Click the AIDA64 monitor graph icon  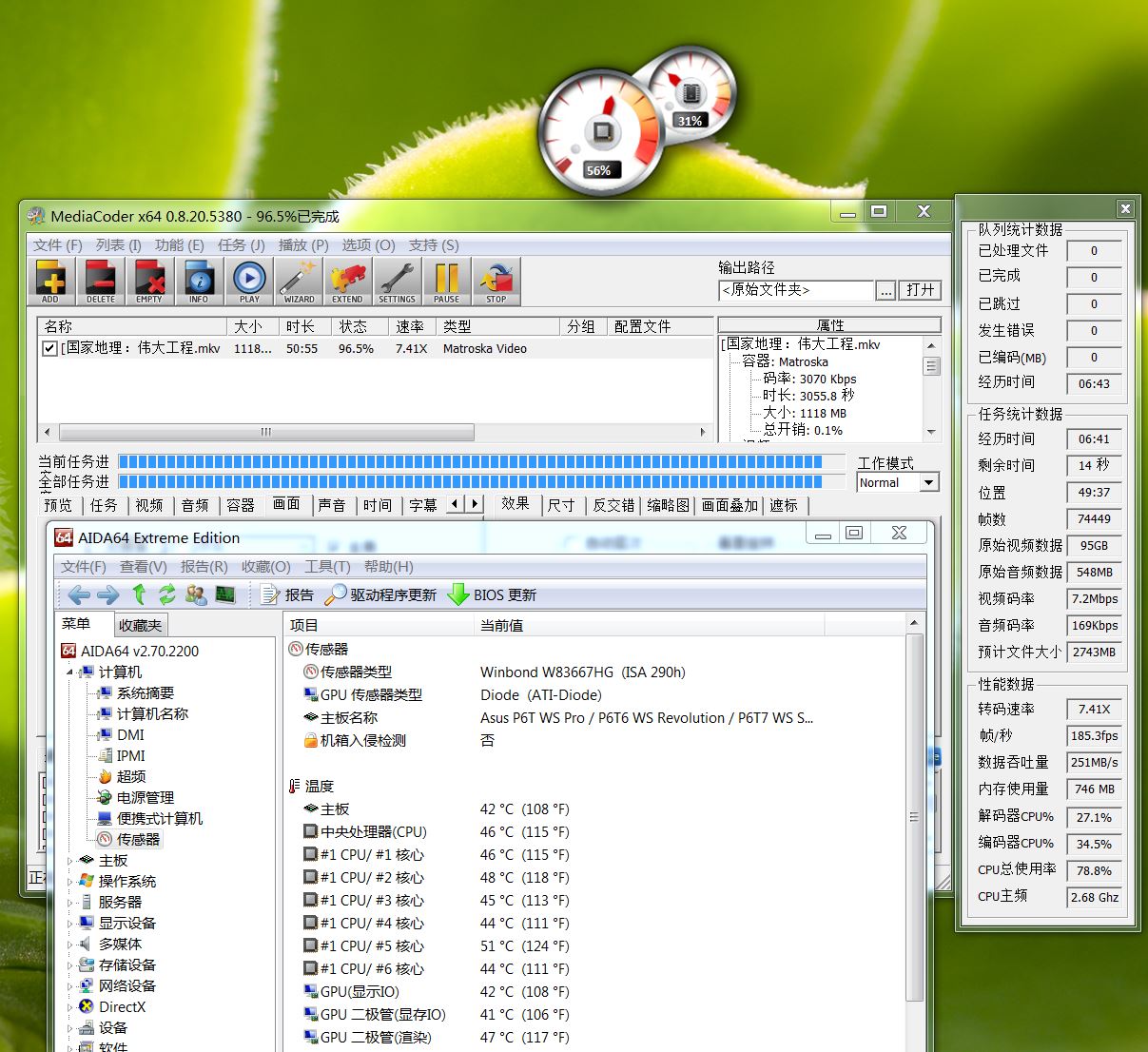click(225, 595)
